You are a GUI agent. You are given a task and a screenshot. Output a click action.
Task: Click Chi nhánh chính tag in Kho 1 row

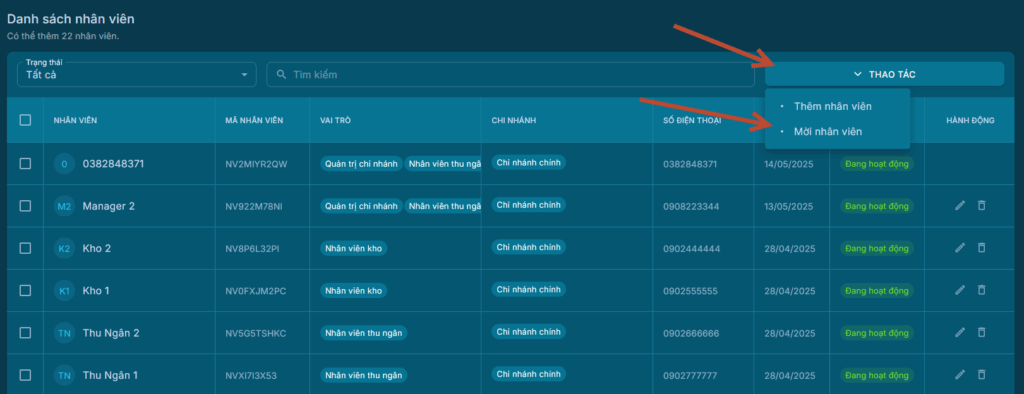pyautogui.click(x=528, y=289)
